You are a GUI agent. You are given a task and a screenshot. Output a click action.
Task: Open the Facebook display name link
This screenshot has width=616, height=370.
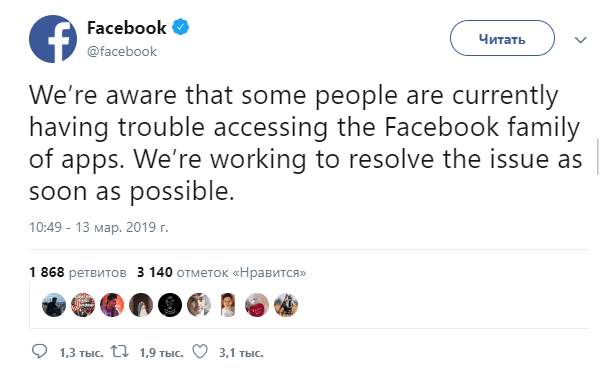coord(126,27)
